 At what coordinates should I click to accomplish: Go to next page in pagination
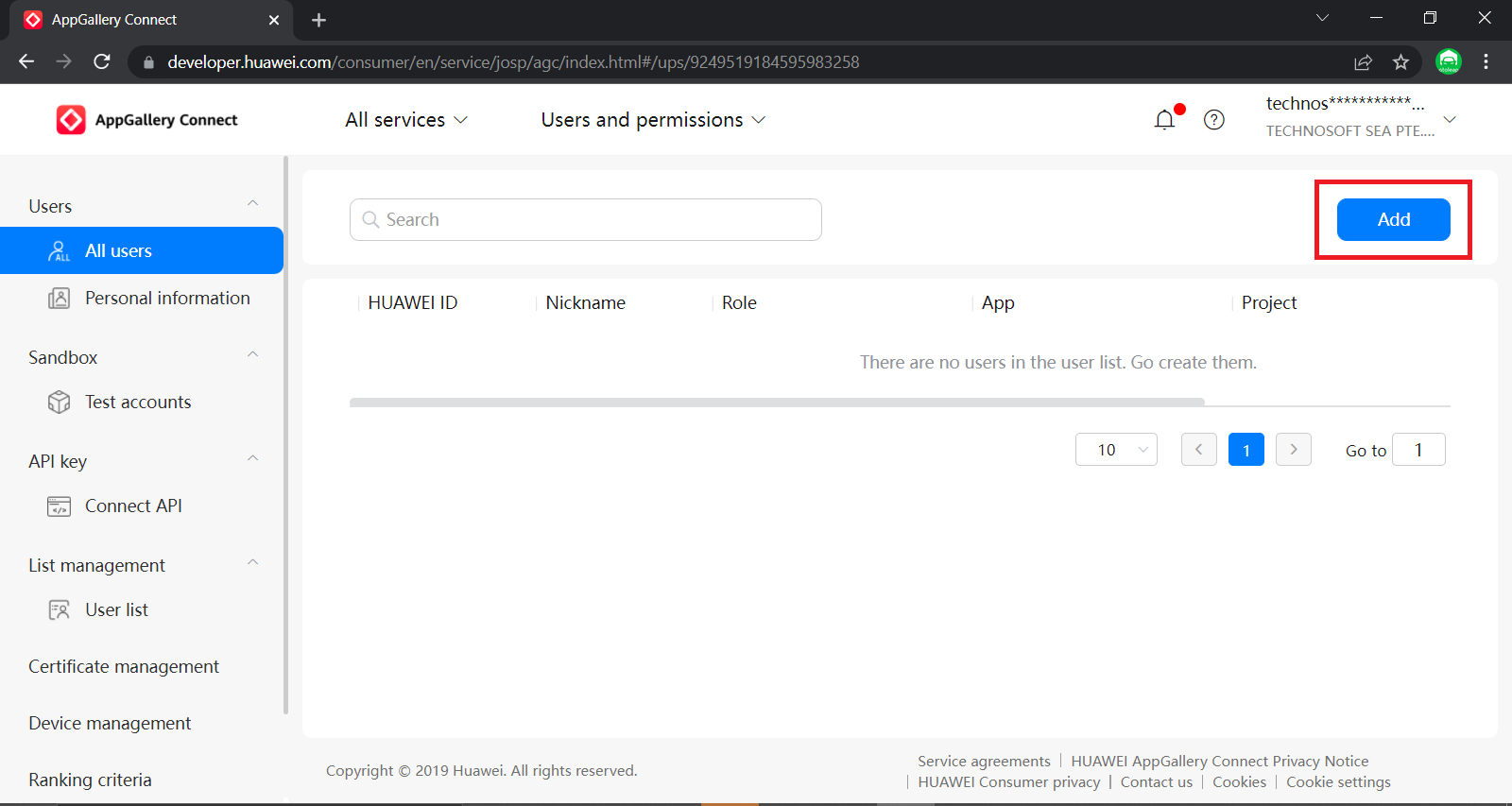pos(1293,450)
